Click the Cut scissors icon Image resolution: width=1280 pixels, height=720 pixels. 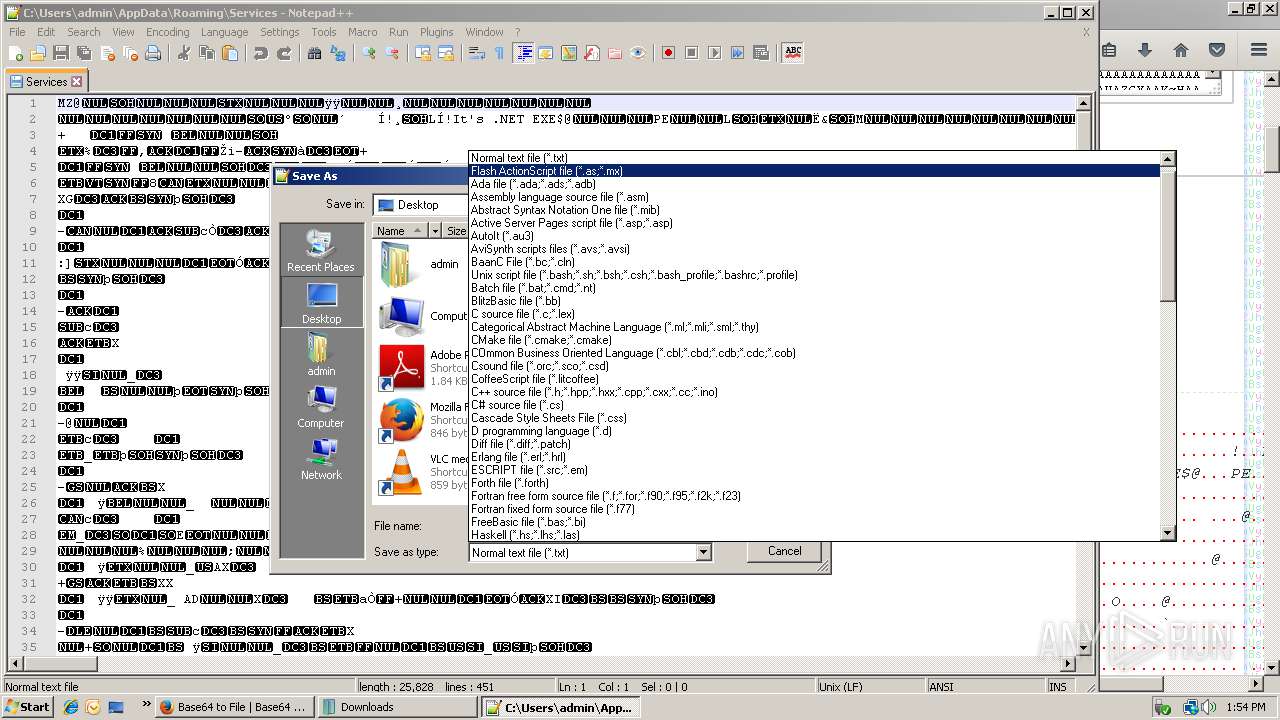click(183, 53)
